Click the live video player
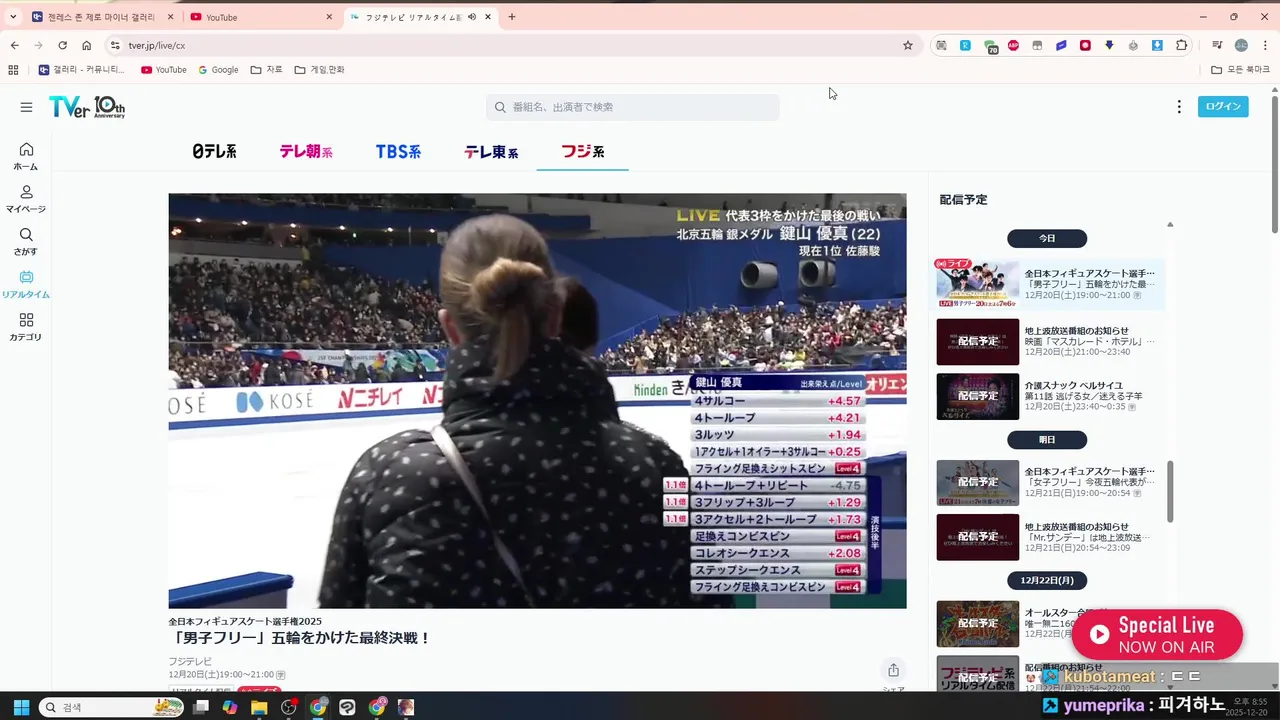This screenshot has width=1280, height=720. [537, 401]
